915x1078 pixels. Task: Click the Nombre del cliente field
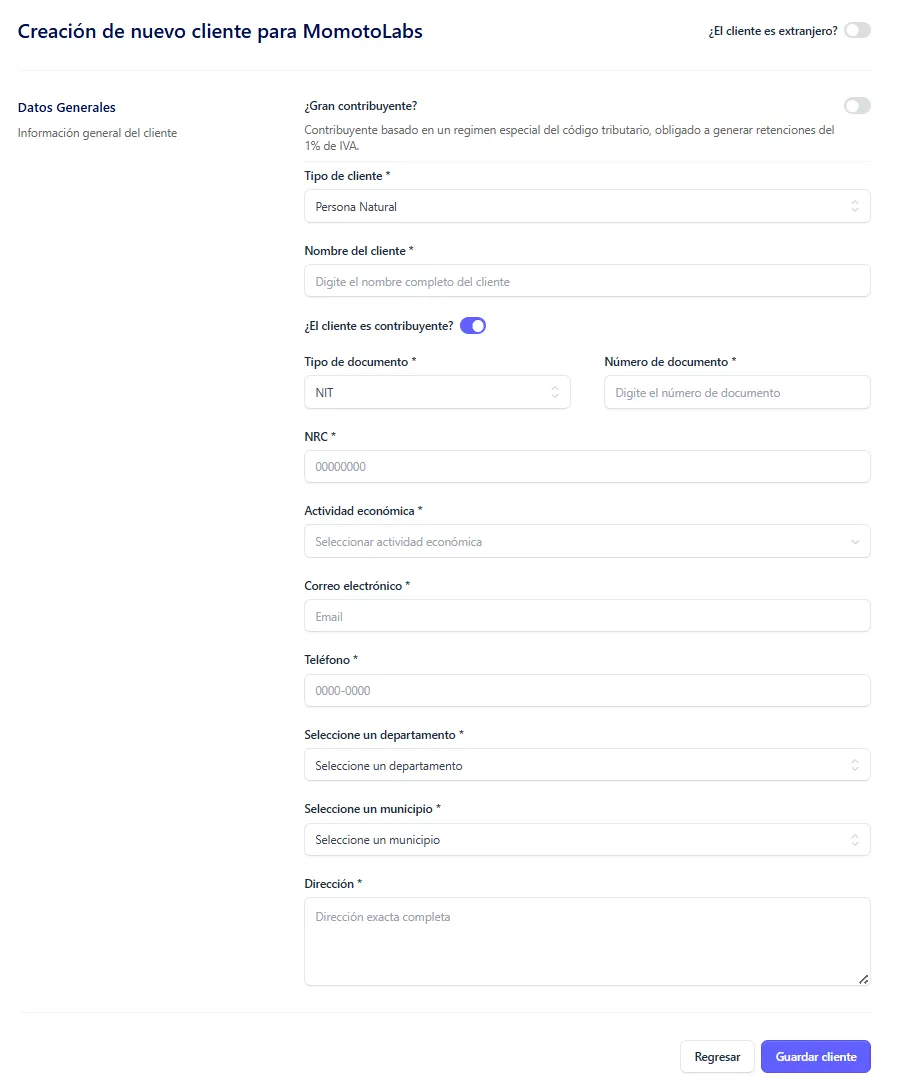(586, 282)
